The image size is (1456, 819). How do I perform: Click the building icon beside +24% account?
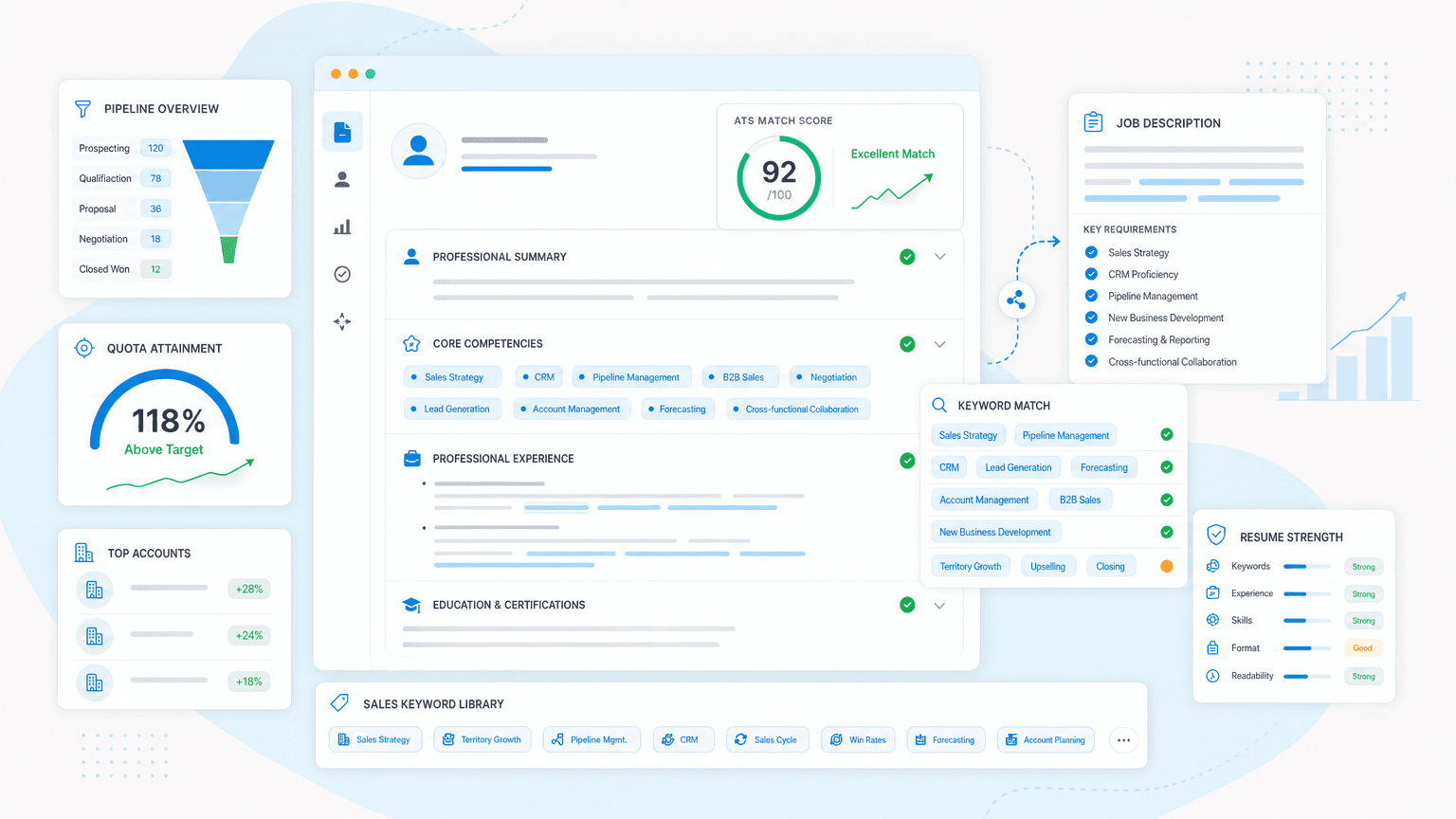95,636
